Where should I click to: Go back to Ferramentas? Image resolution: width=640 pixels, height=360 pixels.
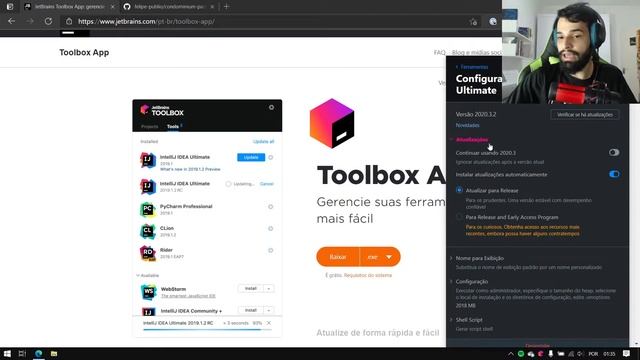472,67
